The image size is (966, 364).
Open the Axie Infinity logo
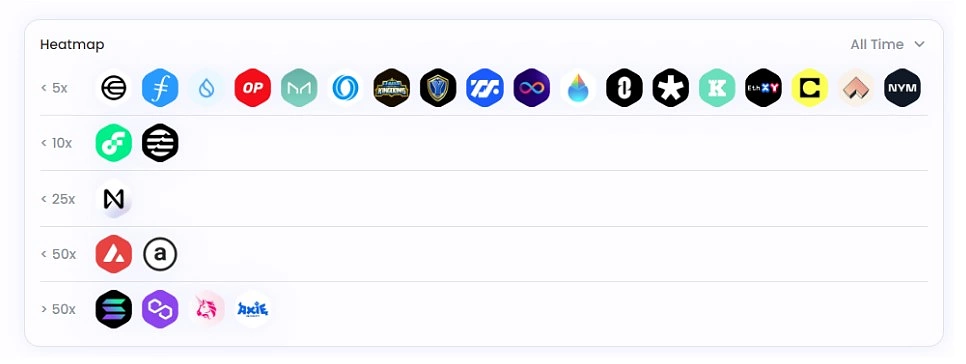pos(253,309)
